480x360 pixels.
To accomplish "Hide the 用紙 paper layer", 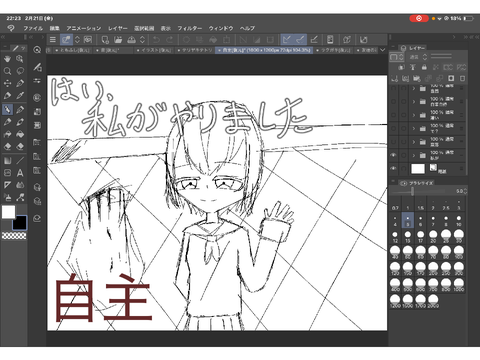I will [393, 168].
